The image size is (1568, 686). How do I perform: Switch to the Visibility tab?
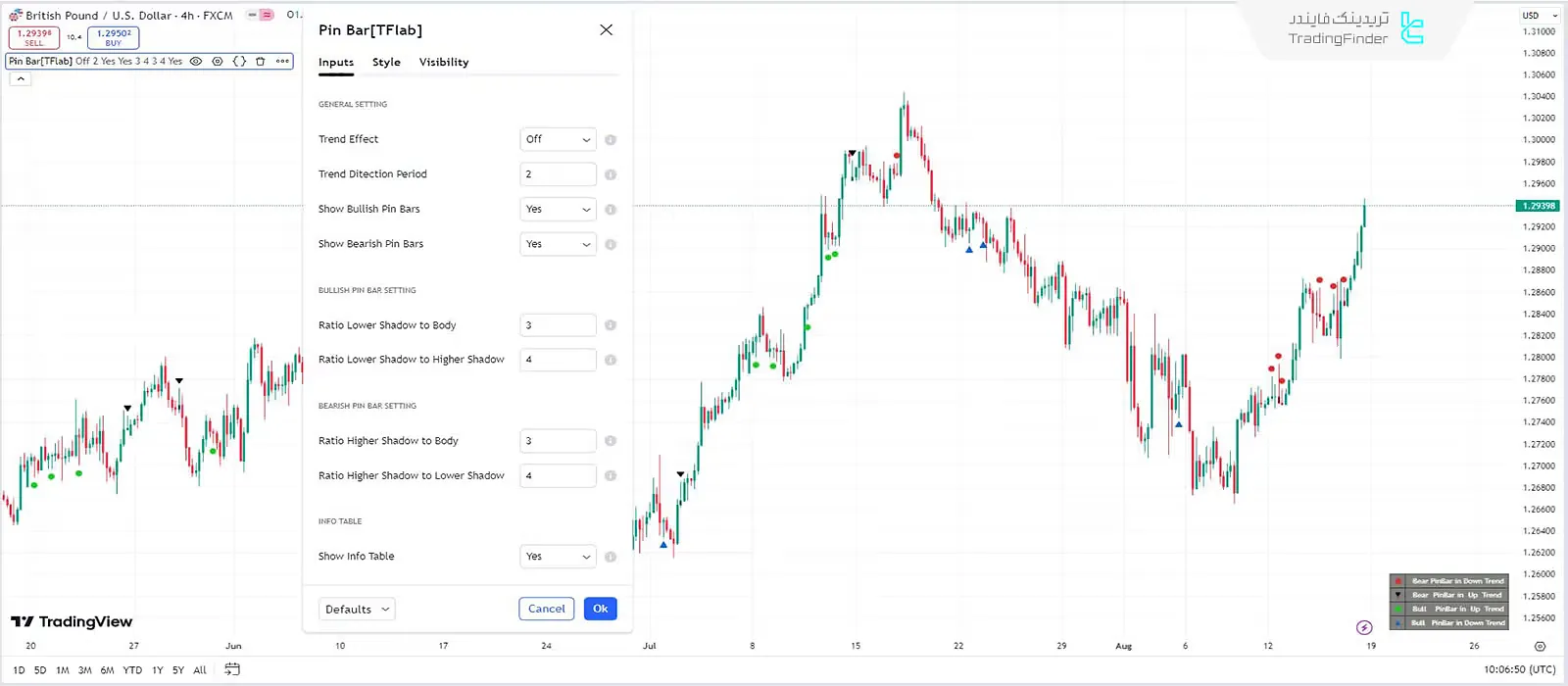444,62
